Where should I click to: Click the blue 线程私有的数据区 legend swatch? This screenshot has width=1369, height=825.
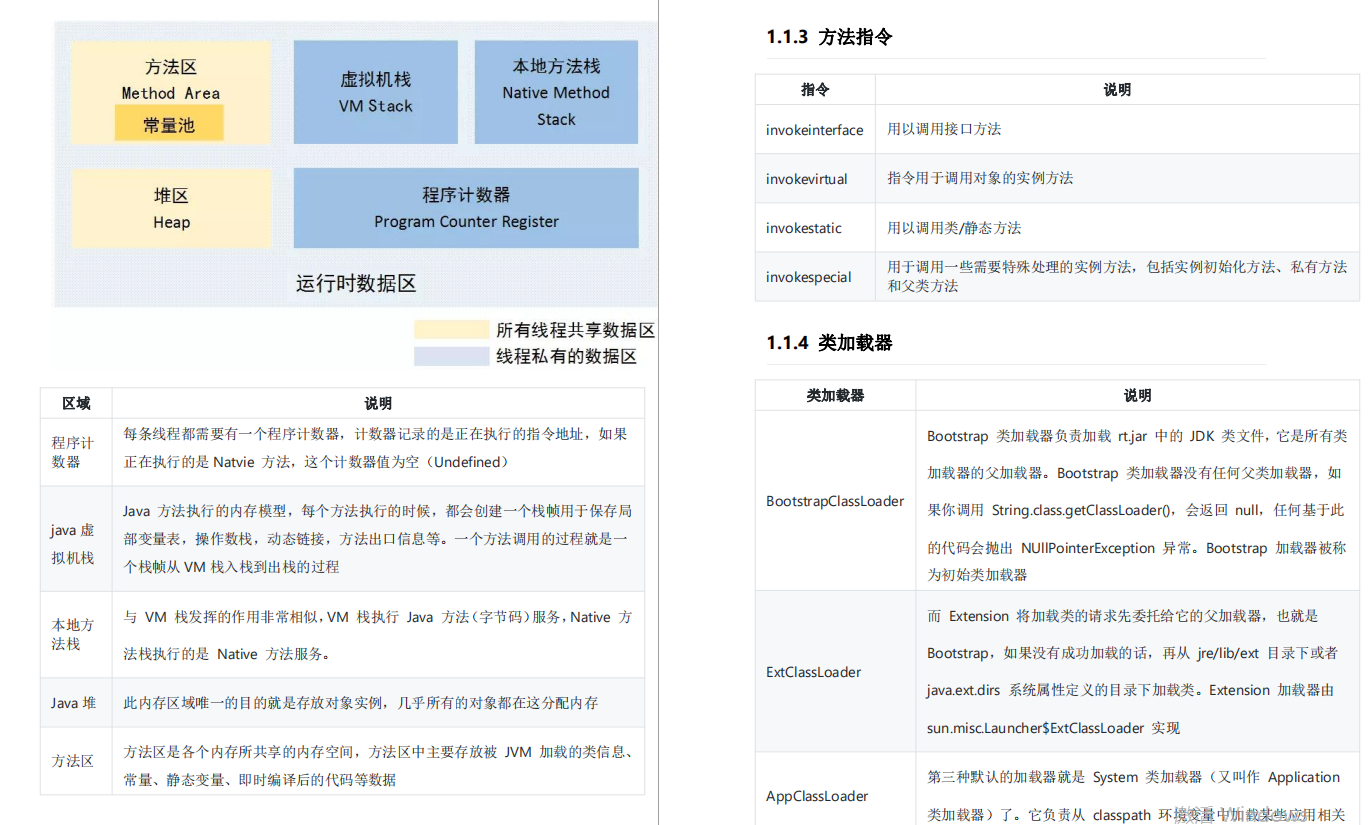tap(451, 356)
